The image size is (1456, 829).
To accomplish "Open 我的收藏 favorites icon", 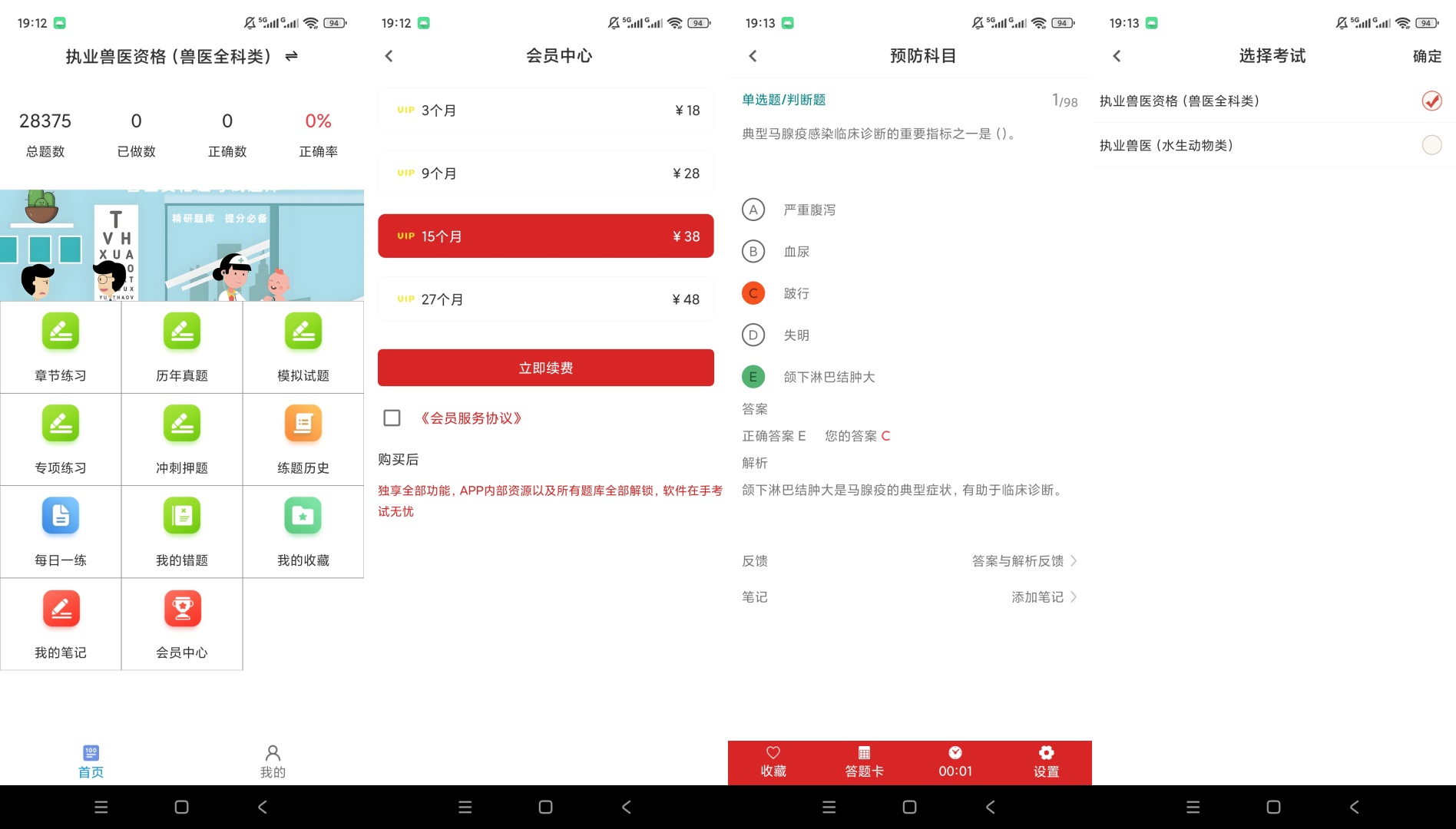I will (x=303, y=516).
